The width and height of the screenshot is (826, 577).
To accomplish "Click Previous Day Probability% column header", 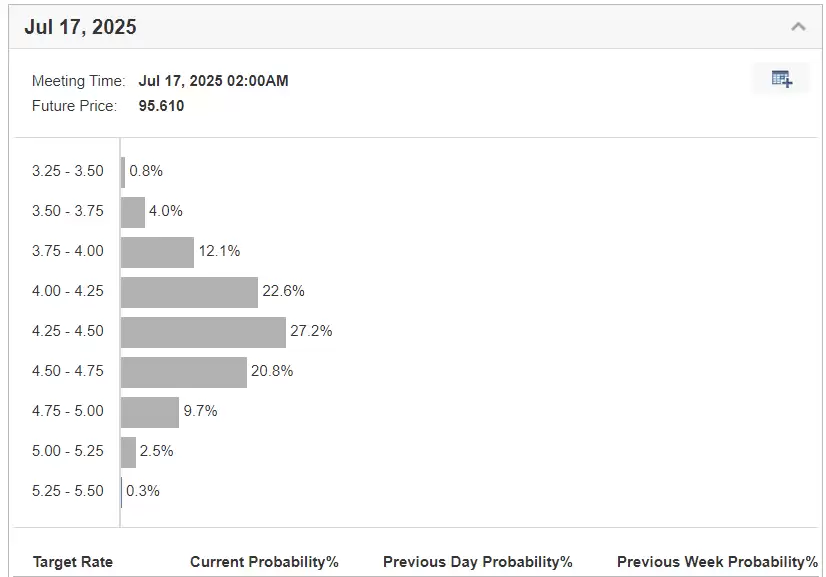I will (477, 562).
